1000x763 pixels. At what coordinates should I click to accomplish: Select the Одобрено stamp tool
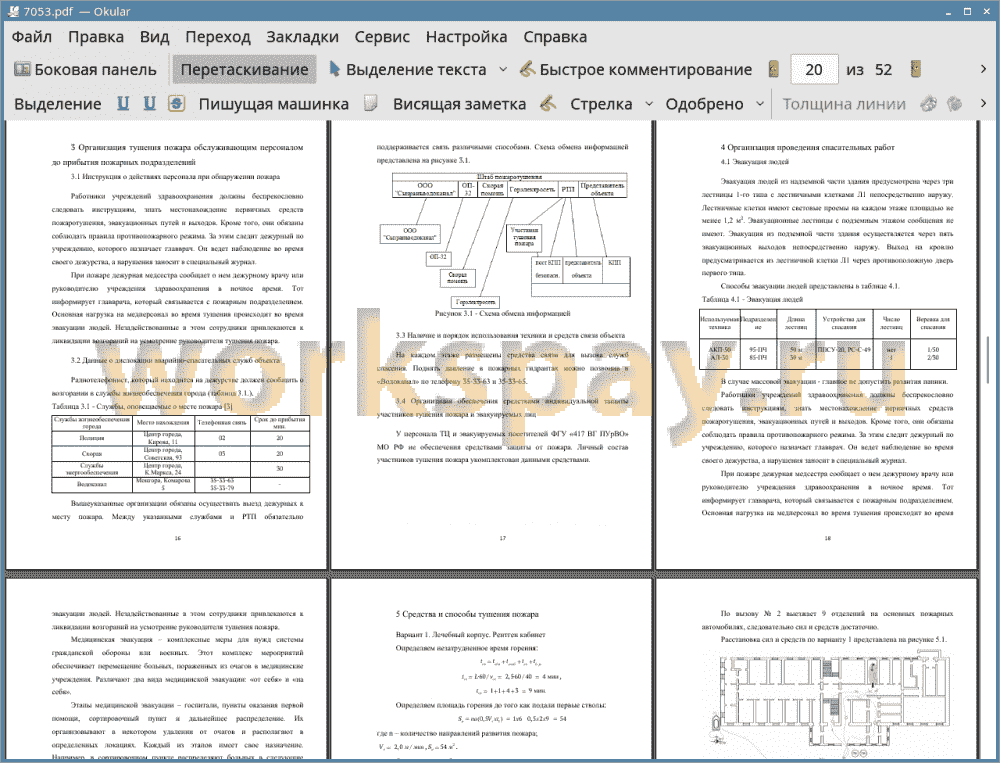(704, 104)
